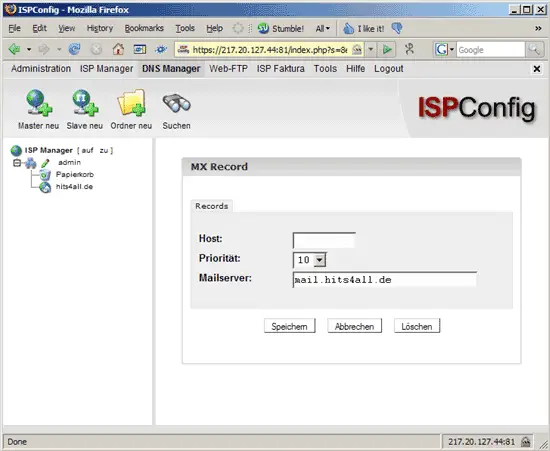Expand the StumbleUpon All dropdown

pyautogui.click(x=323, y=28)
